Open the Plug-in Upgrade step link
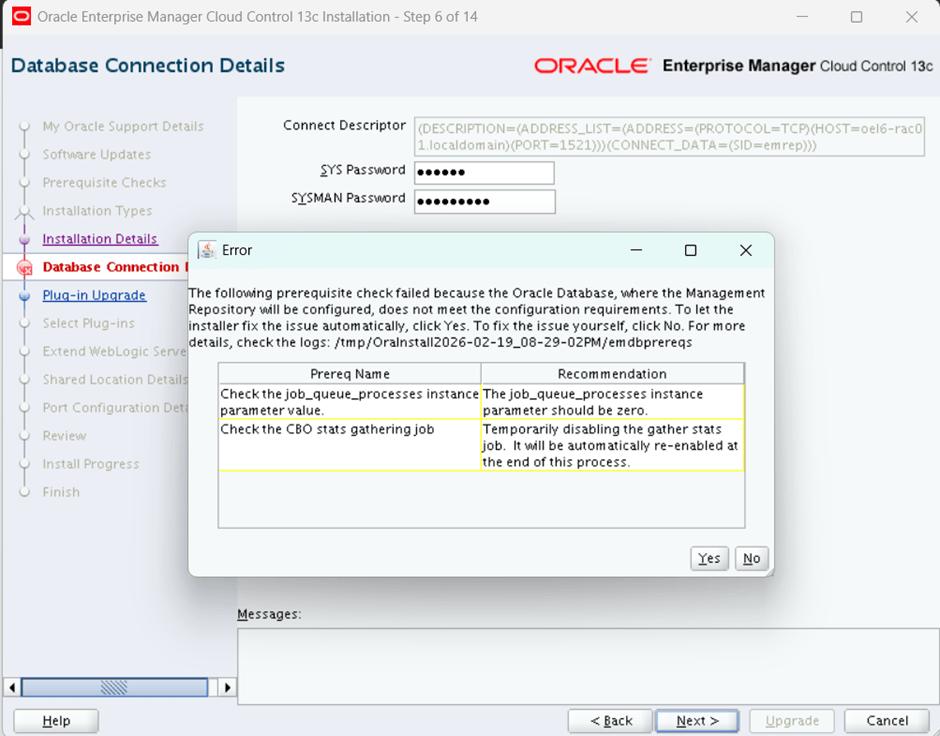This screenshot has height=736, width=940. click(94, 295)
